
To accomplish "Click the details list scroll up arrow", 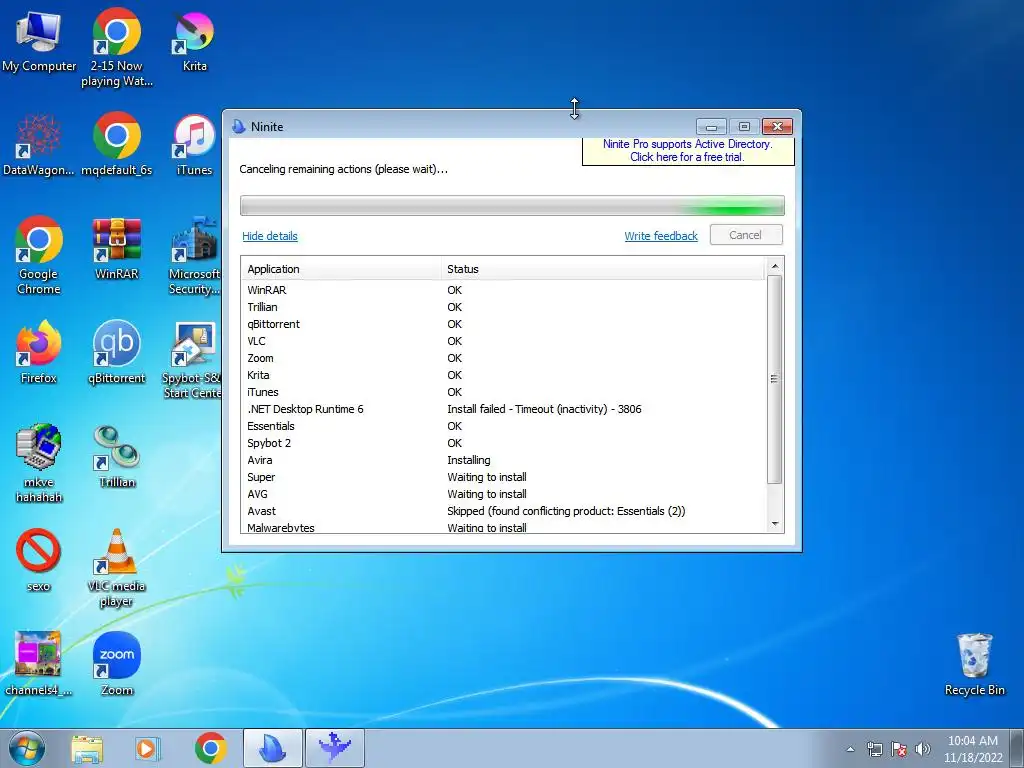I will tap(775, 266).
